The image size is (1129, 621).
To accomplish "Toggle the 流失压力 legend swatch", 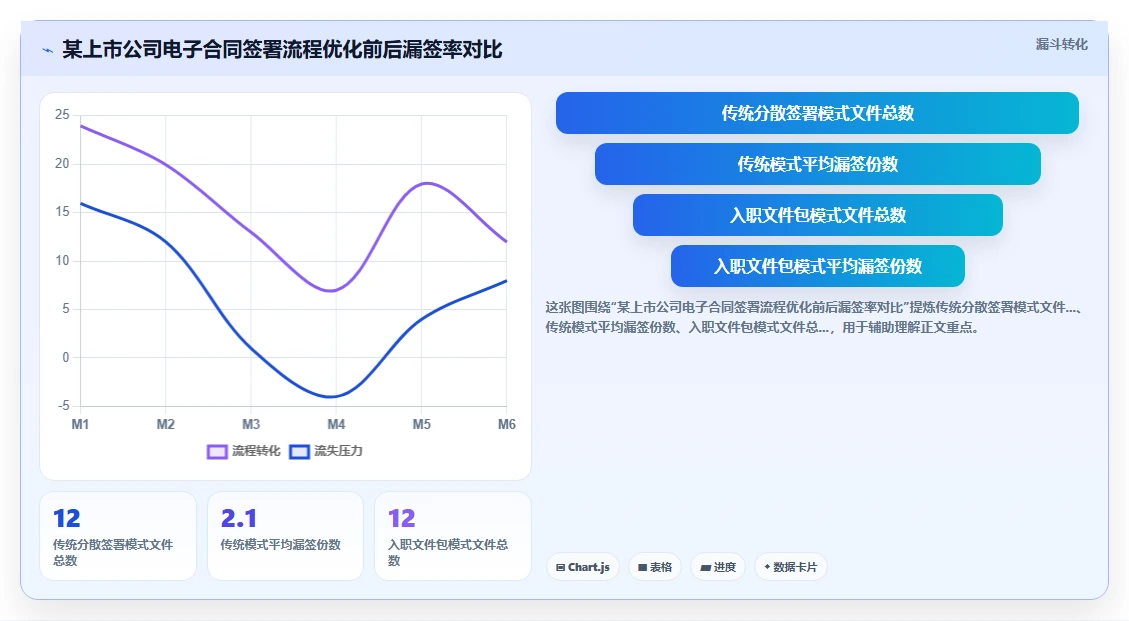I will click(300, 452).
